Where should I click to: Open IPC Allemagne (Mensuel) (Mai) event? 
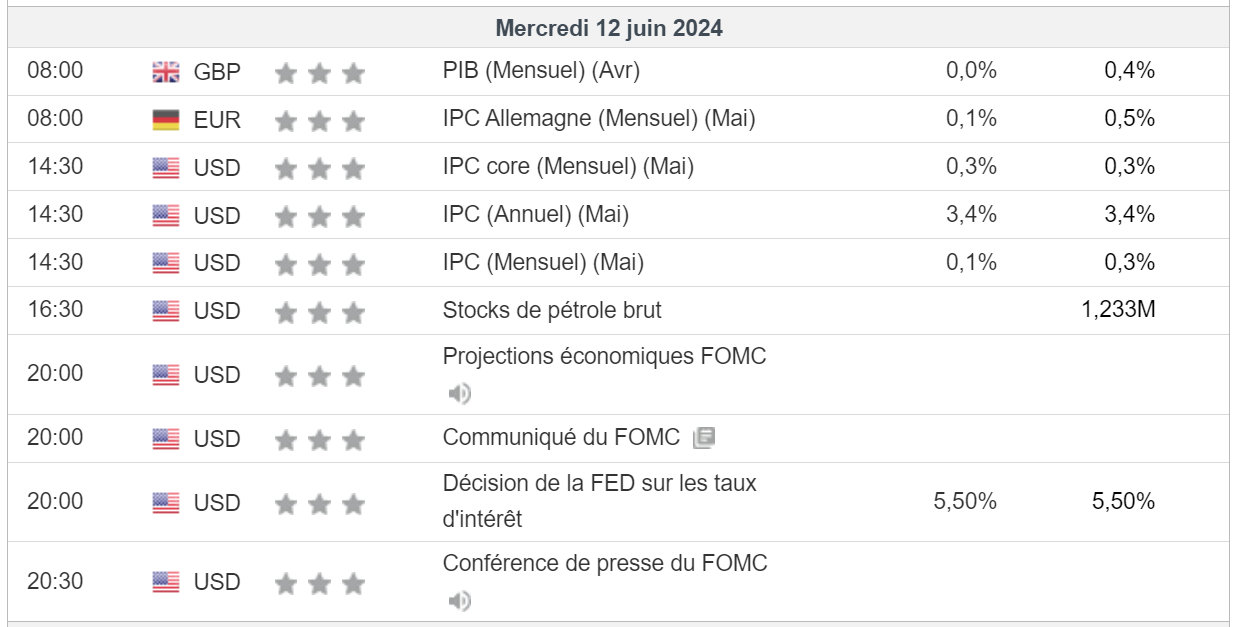point(598,119)
